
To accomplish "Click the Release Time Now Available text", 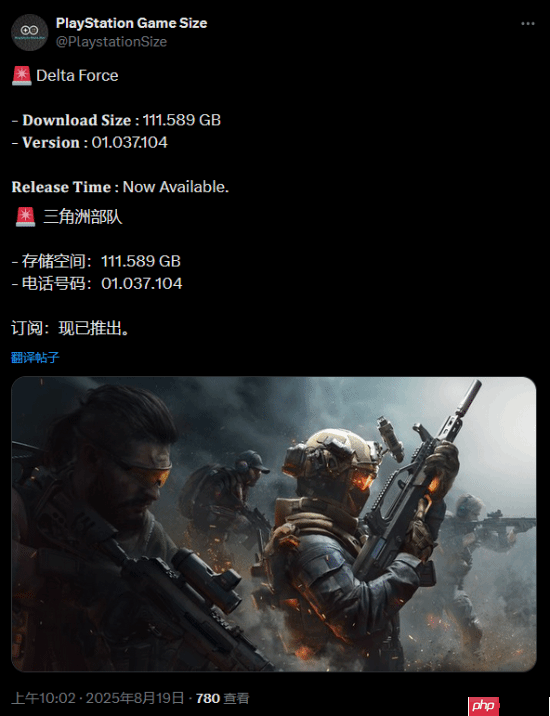I will [x=120, y=187].
